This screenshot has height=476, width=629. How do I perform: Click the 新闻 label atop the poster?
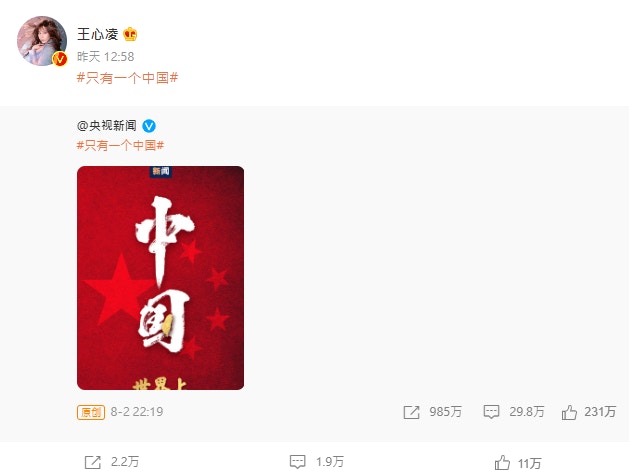coord(161,172)
